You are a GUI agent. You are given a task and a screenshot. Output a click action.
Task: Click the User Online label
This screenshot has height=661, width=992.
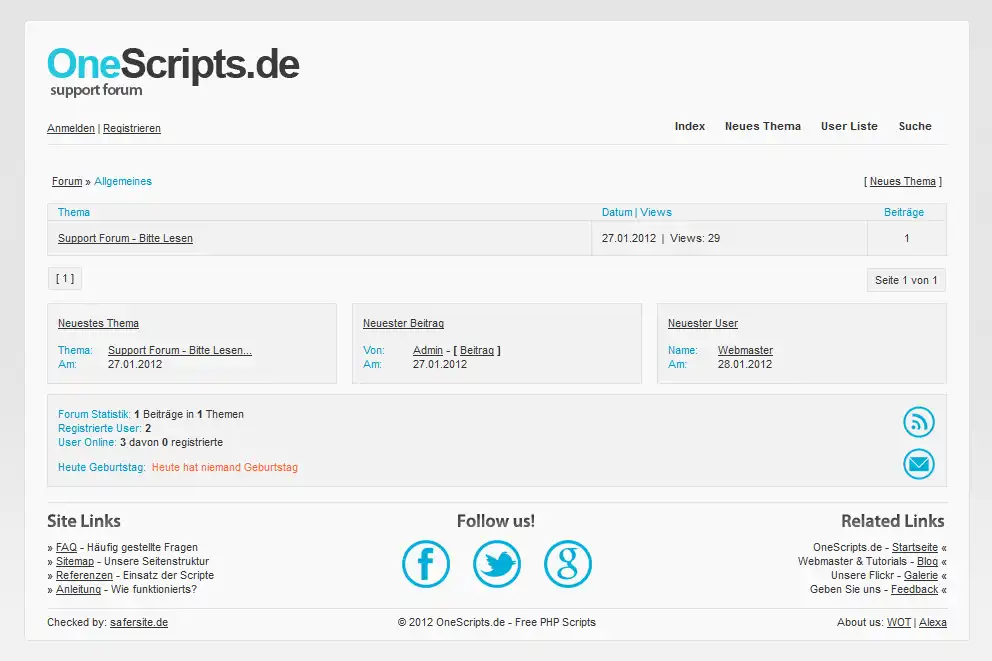click(87, 442)
